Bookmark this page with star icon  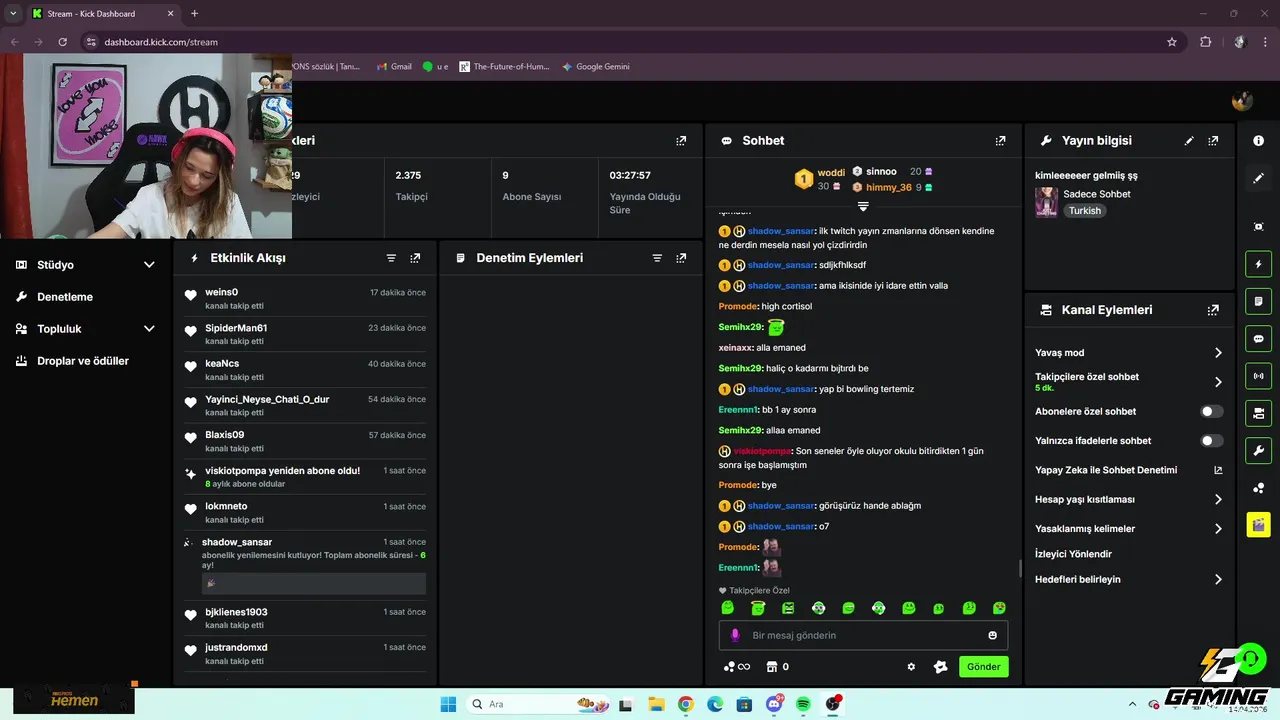pos(1171,42)
